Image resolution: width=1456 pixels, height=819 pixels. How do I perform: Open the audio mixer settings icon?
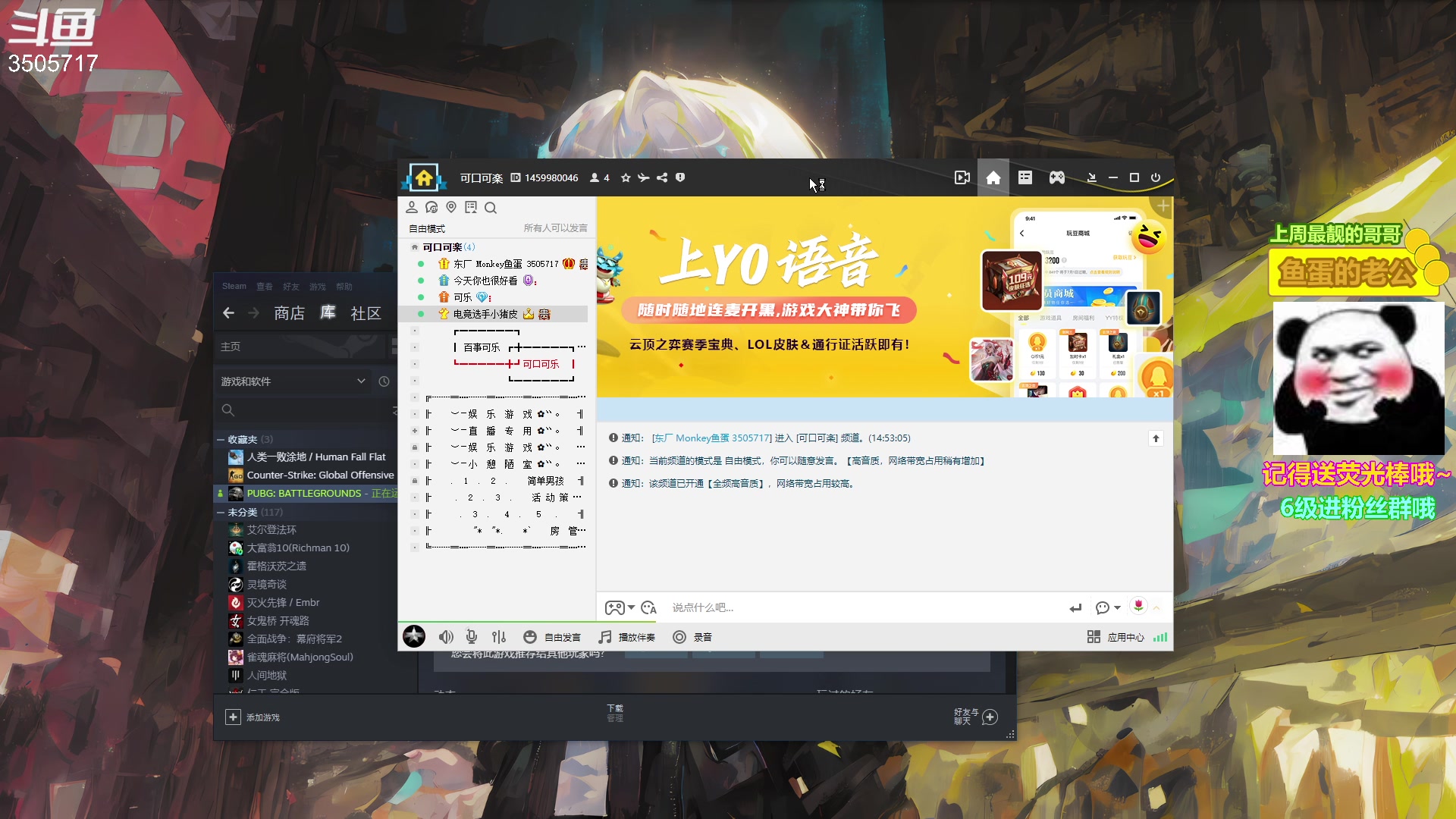point(498,637)
